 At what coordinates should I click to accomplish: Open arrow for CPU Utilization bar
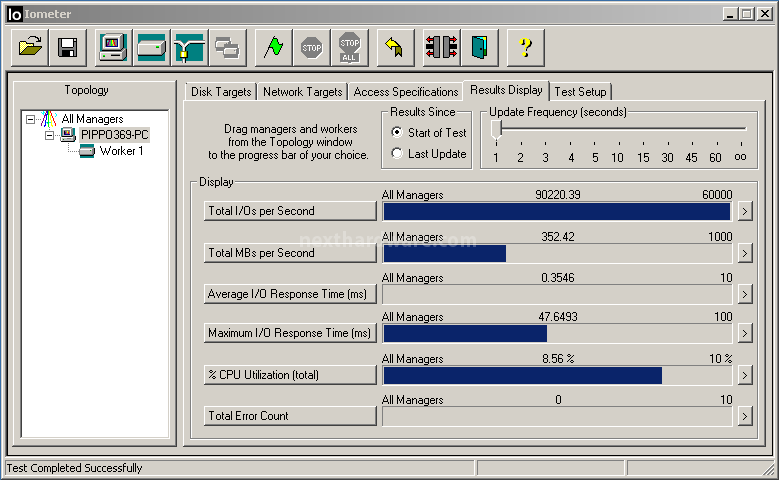coord(744,376)
